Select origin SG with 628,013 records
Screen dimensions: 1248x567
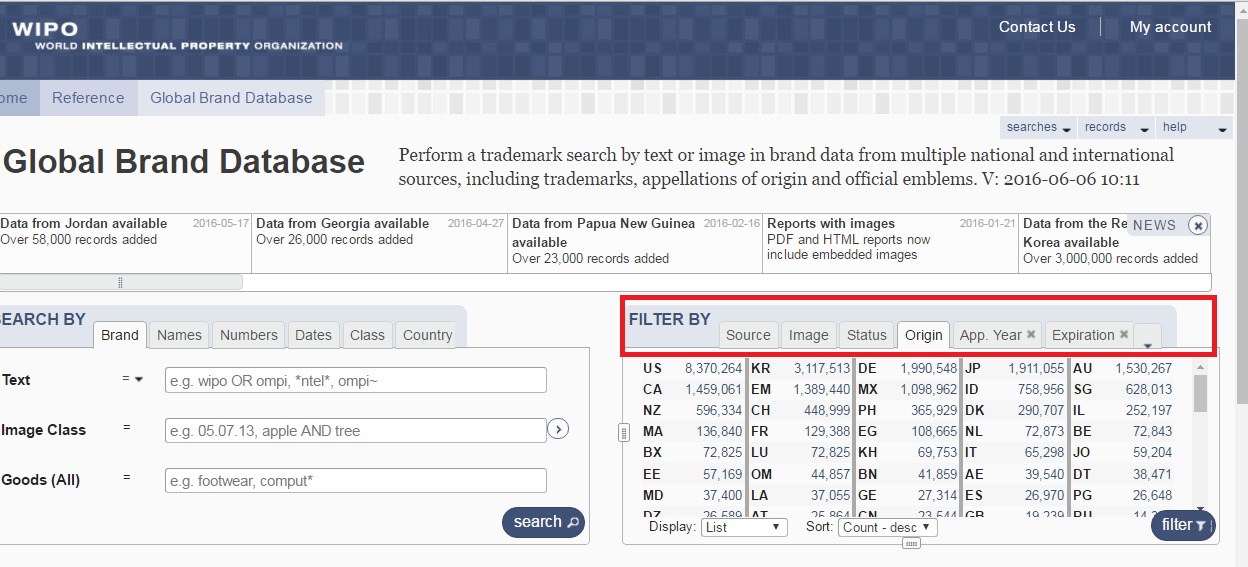[x=1122, y=389]
